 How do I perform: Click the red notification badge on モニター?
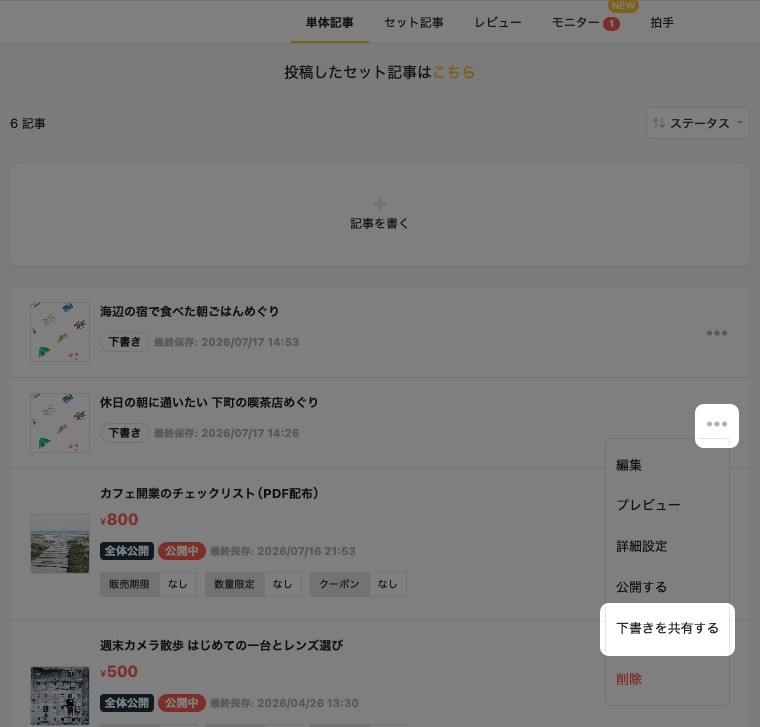pos(611,23)
